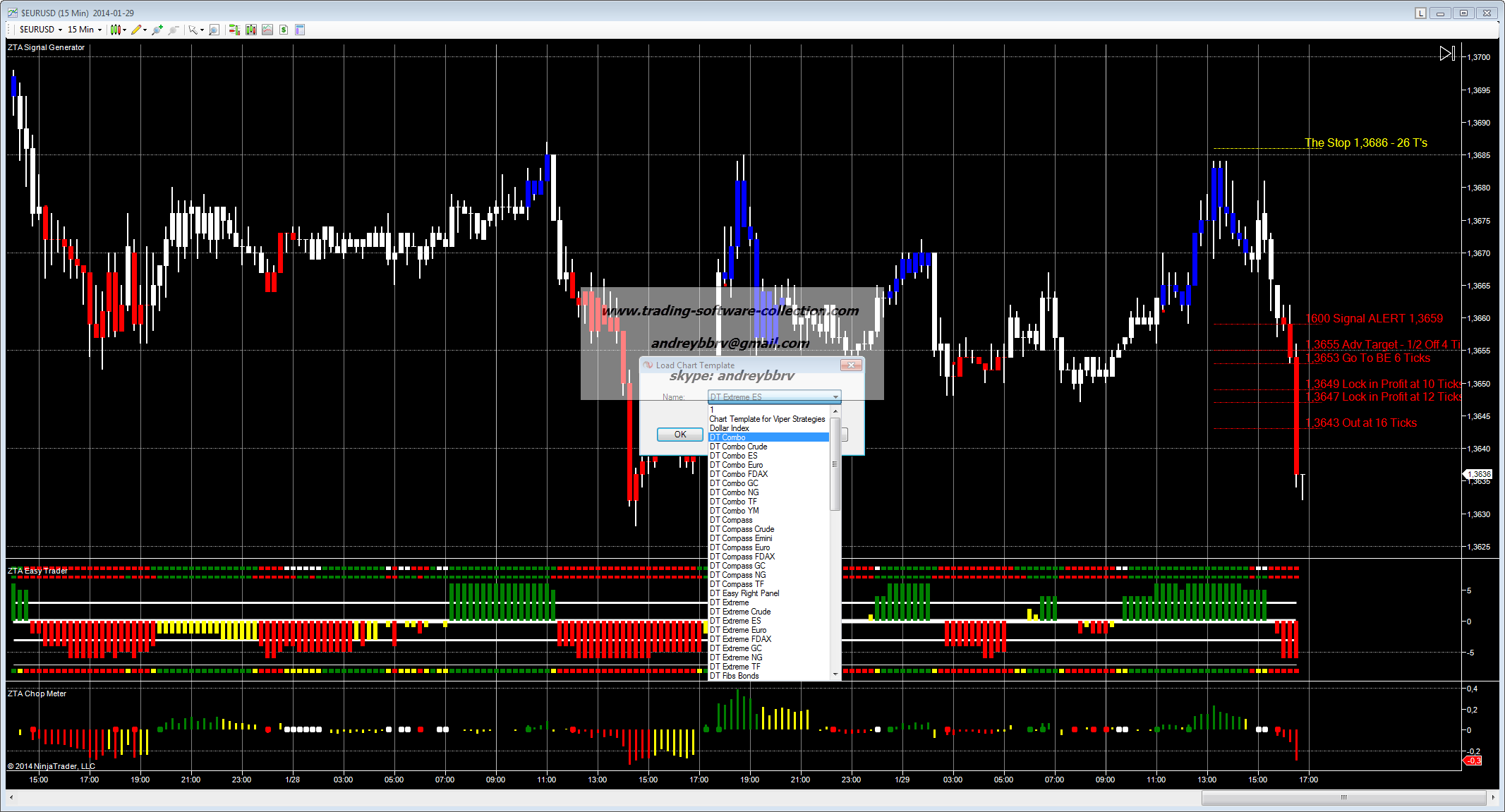Close the Load Chart Template dialog
Screen dimensions: 1505x812
click(851, 365)
